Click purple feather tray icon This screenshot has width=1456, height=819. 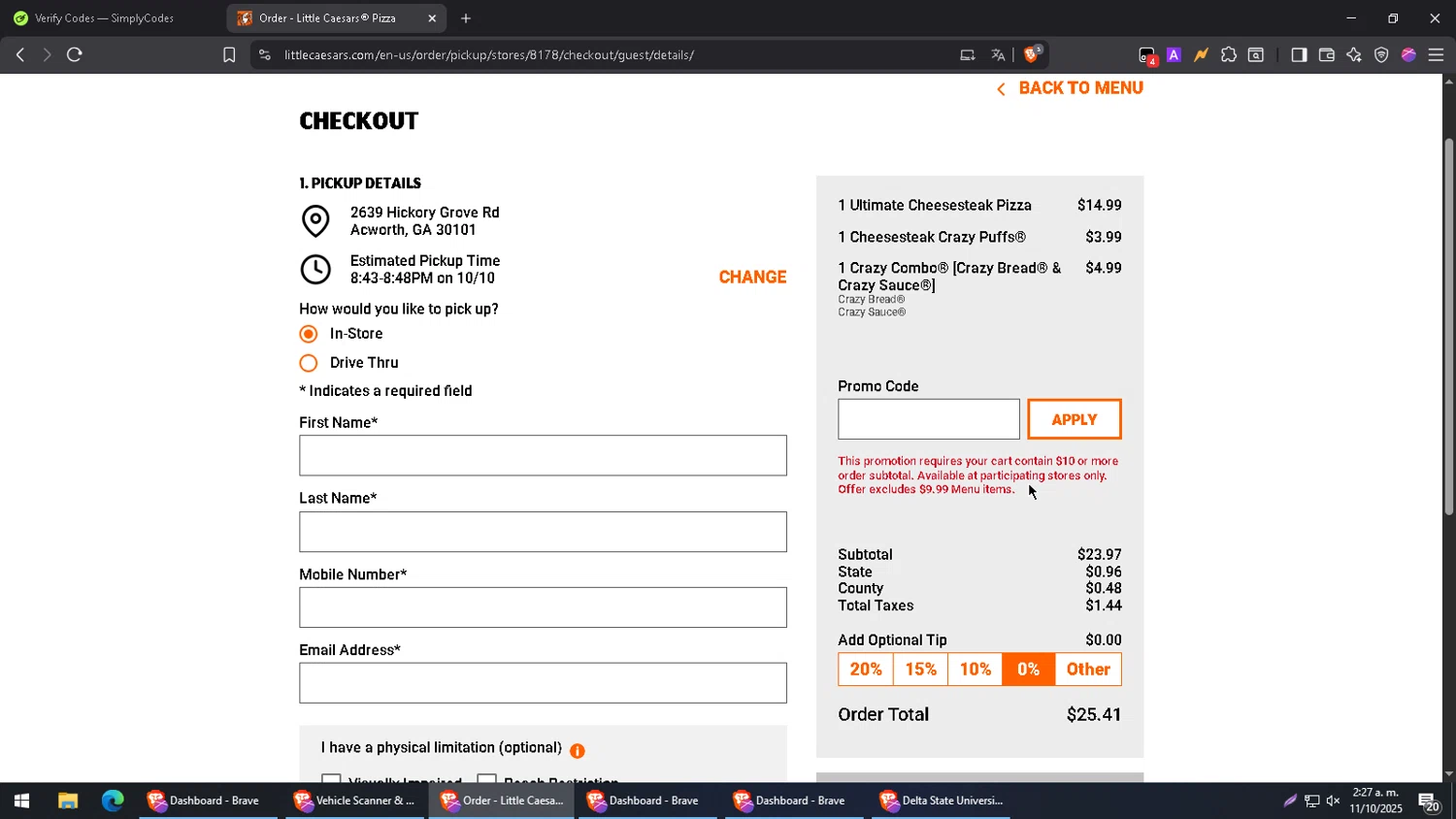coord(1290,801)
